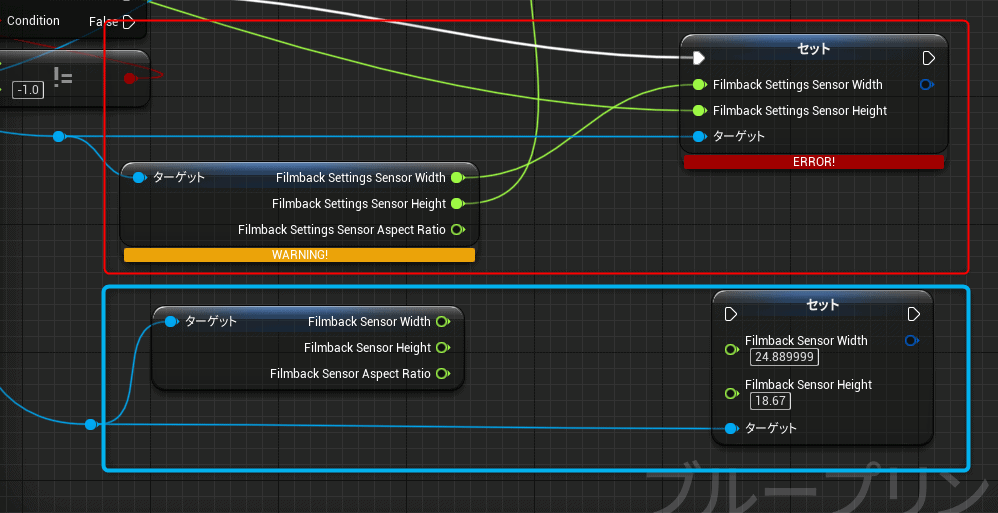Click the Filmback Settings Sensor Width input pin on the upper セット node
Screen dimensions: 998x513
(x=699, y=85)
